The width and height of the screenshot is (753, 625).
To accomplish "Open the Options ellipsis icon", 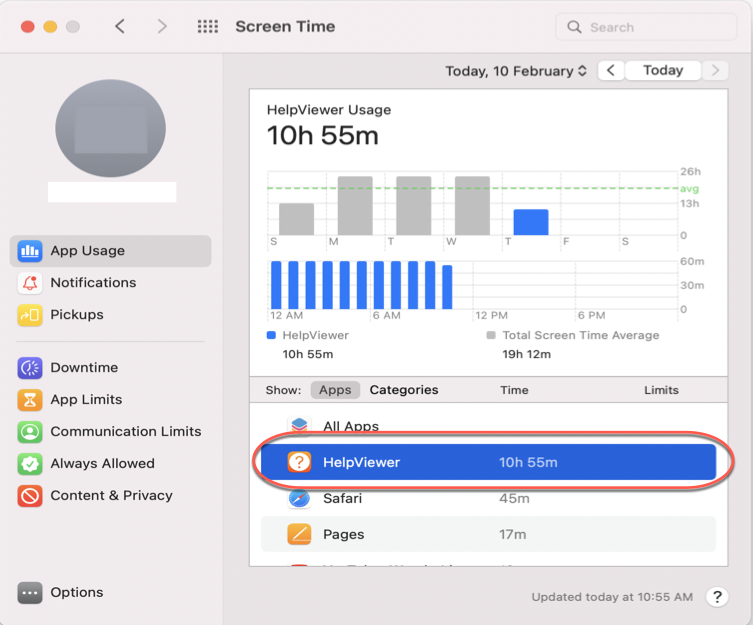I will tap(30, 593).
